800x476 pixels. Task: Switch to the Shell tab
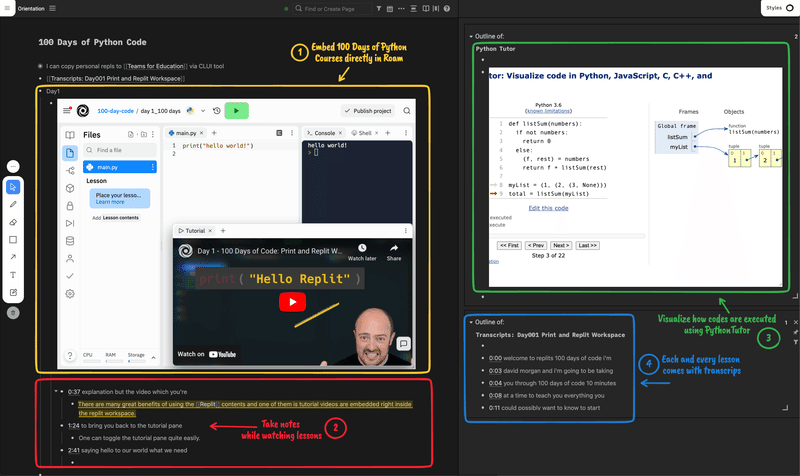tap(362, 133)
